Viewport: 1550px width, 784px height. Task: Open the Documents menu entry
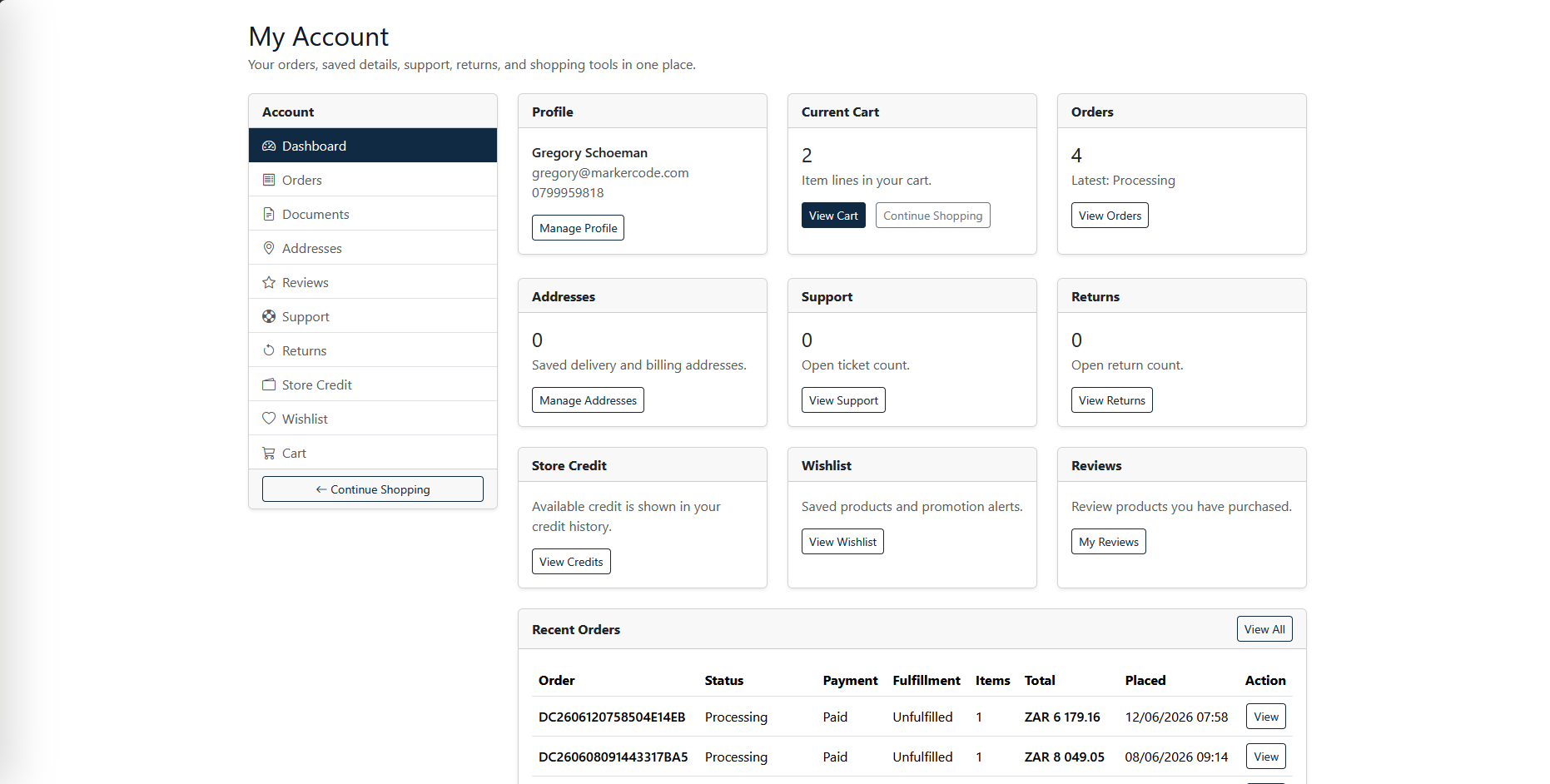373,214
